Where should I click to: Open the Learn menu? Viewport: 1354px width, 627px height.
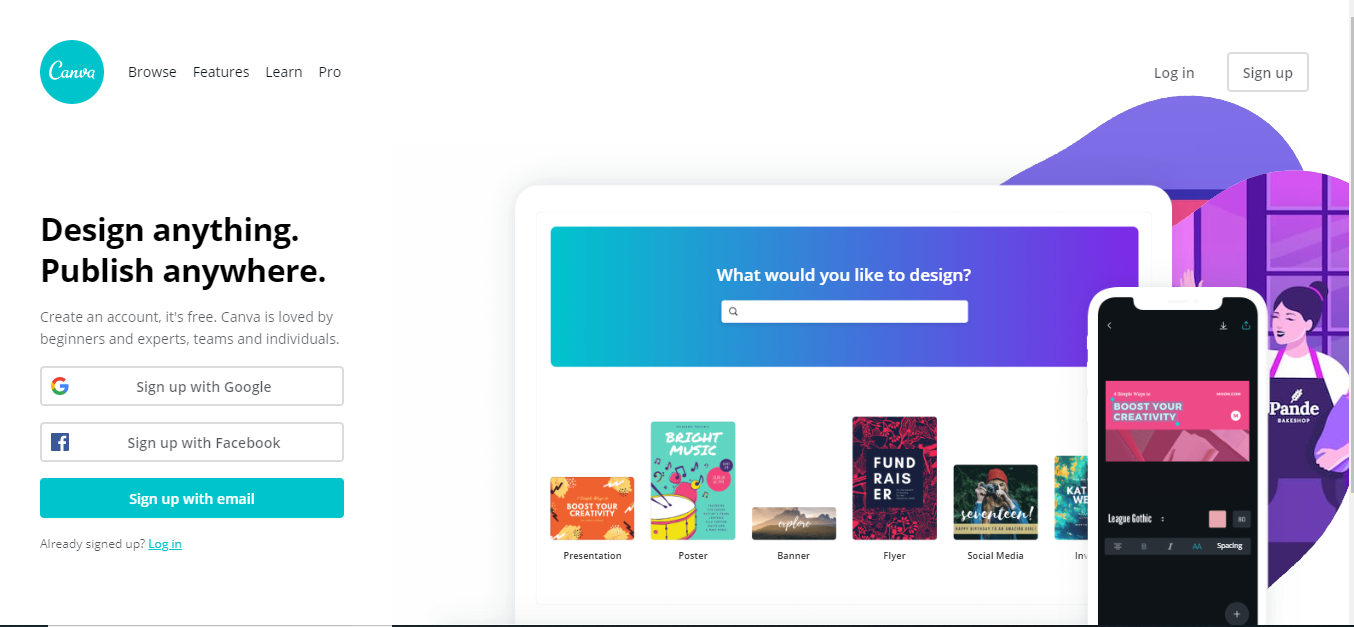284,72
